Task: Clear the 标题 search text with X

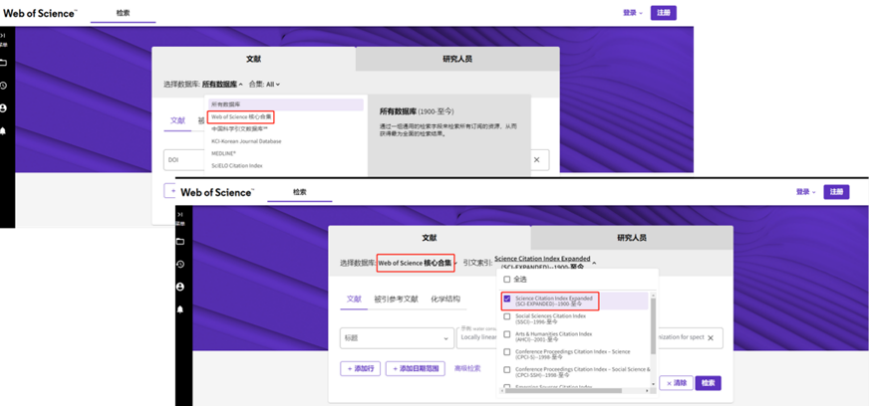Action: click(x=710, y=338)
